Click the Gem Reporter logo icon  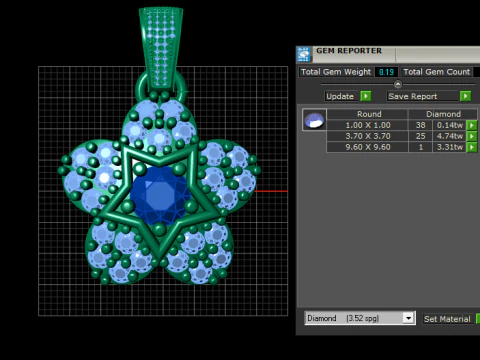click(x=304, y=54)
